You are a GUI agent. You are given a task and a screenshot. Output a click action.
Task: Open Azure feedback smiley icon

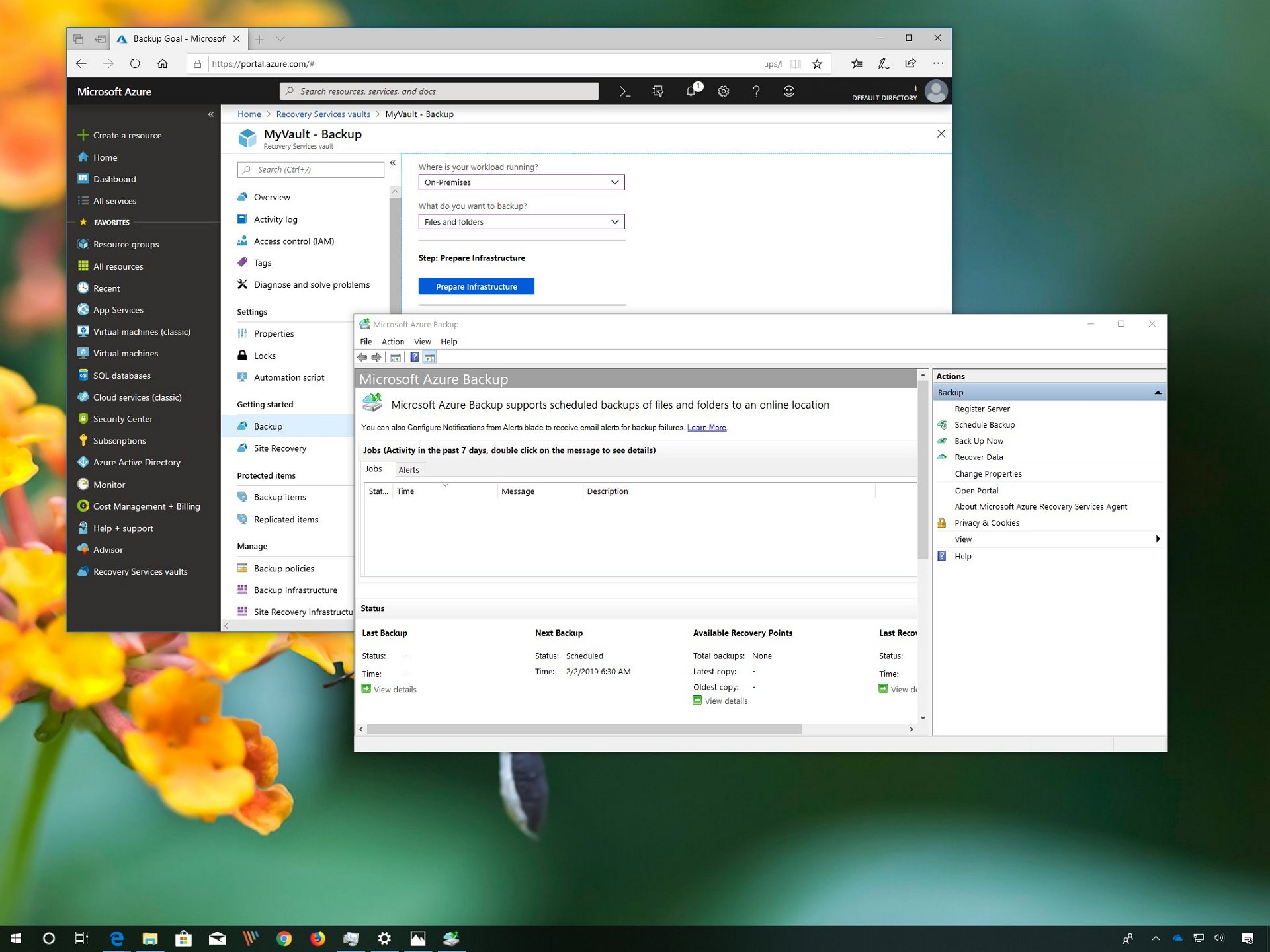coord(788,91)
